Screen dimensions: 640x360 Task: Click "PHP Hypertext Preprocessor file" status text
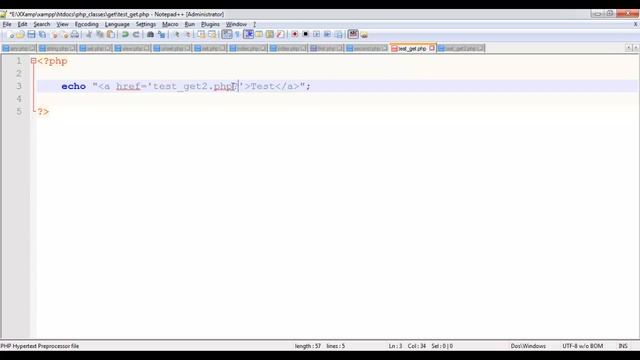click(40, 346)
